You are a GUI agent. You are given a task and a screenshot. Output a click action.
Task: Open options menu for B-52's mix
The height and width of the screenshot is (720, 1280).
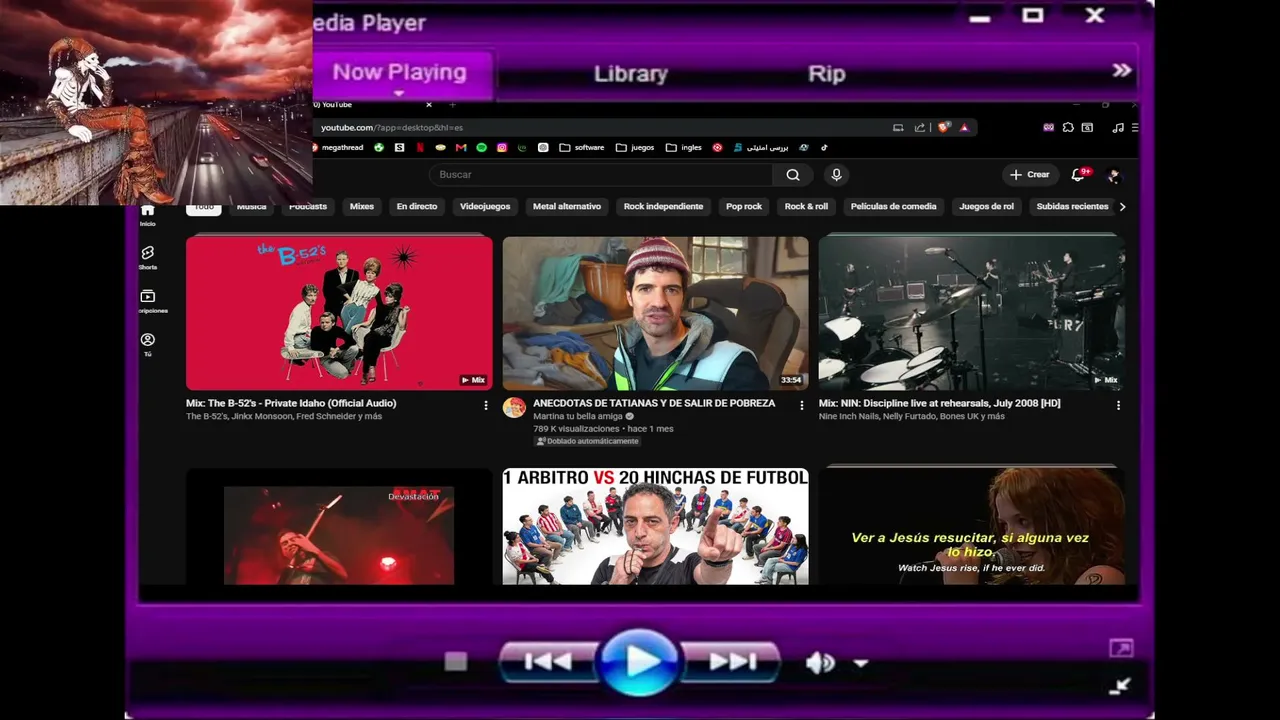[x=486, y=405]
